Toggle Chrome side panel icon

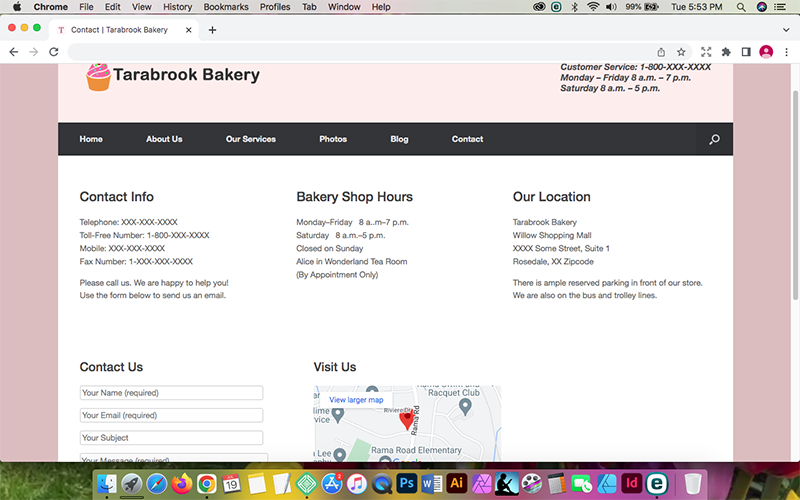746,52
